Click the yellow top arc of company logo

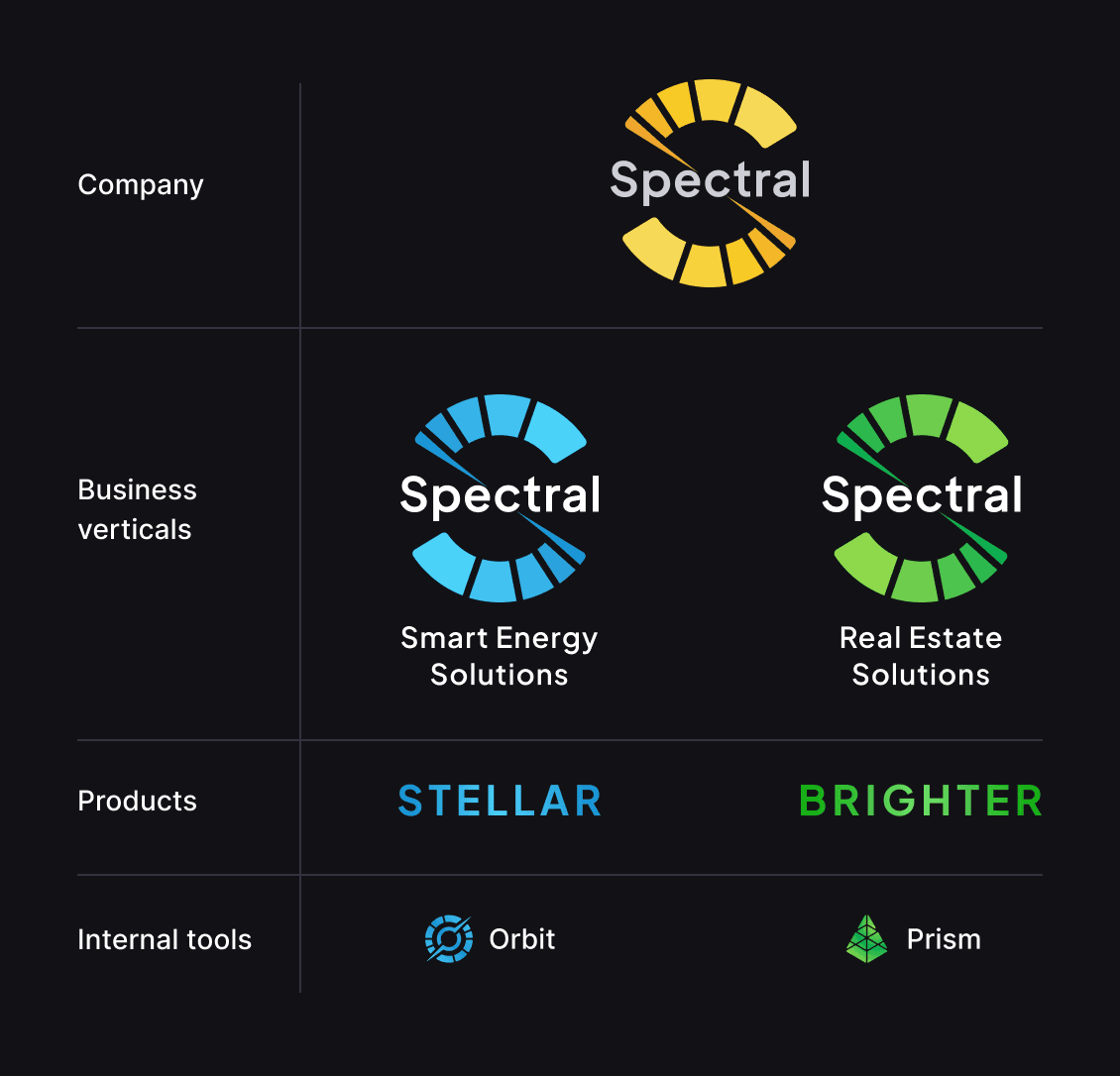coord(711,113)
